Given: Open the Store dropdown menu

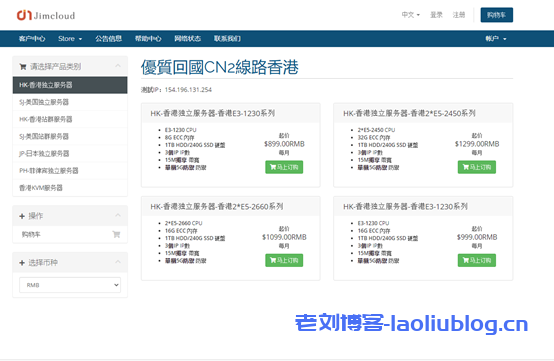Looking at the screenshot, I should click(x=70, y=39).
